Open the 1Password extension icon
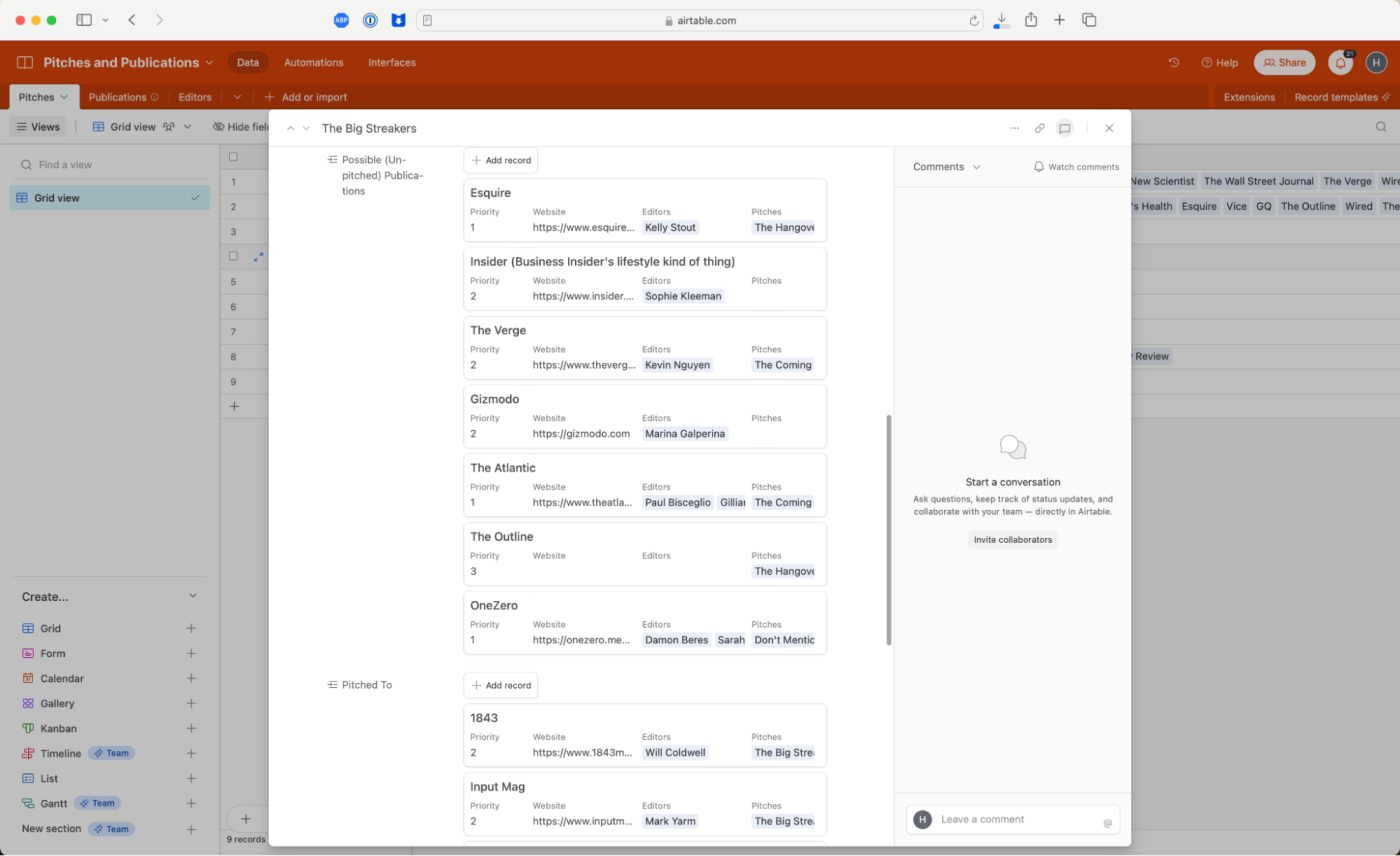 pos(370,20)
